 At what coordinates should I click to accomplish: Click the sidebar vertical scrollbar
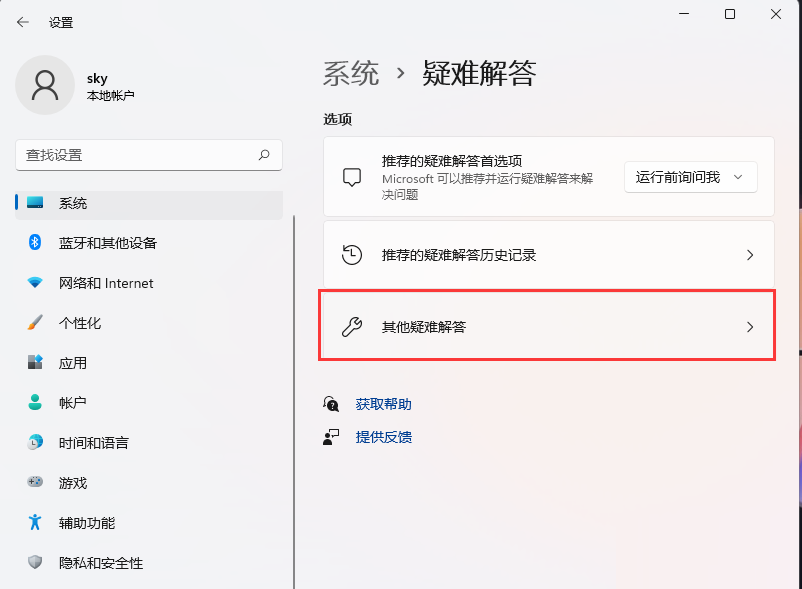[x=294, y=401]
